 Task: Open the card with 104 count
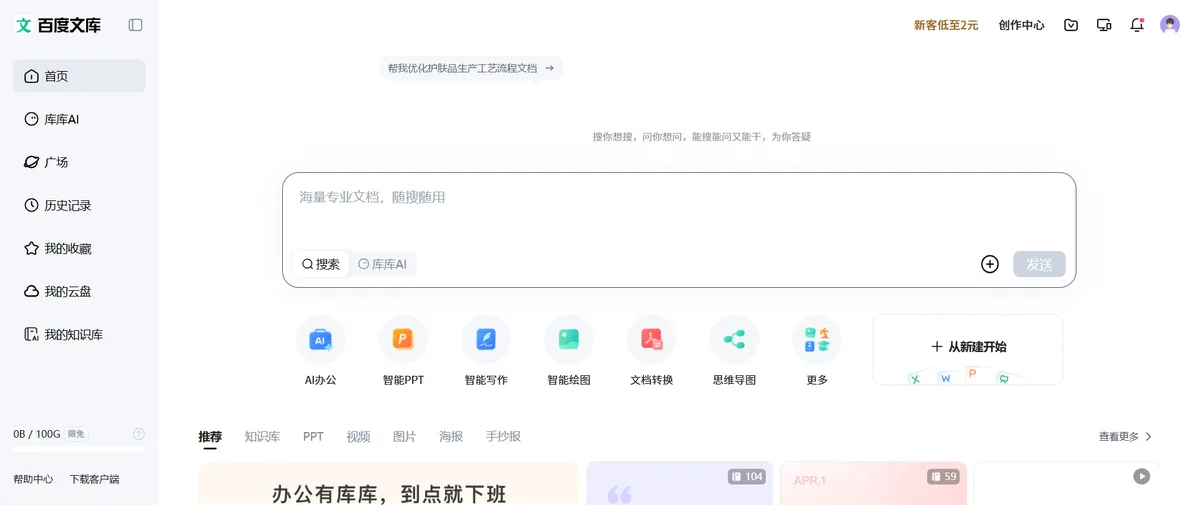[679, 483]
